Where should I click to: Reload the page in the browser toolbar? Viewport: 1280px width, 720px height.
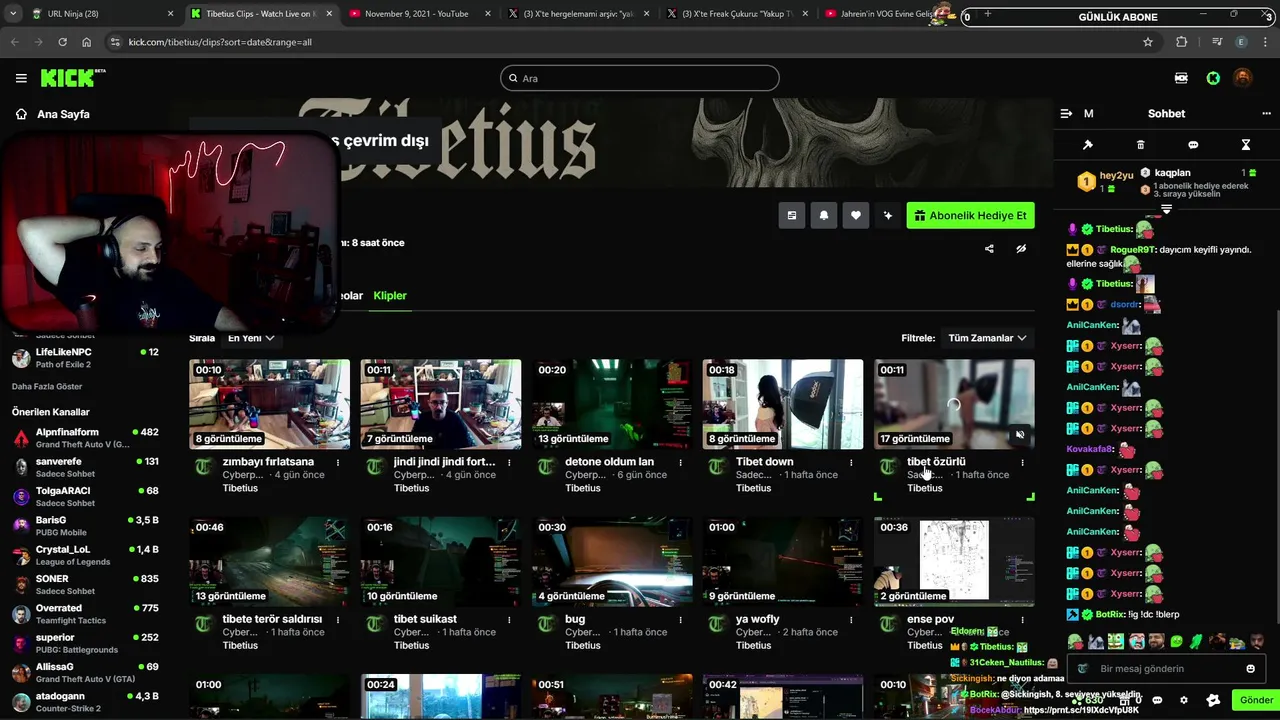pyautogui.click(x=62, y=42)
